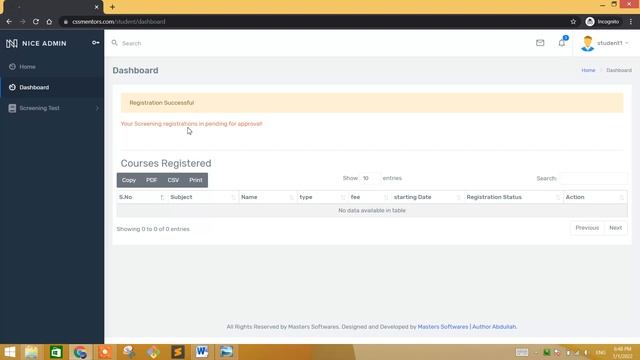The width and height of the screenshot is (640, 360).
Task: Sort by fee column header
Action: pos(369,197)
